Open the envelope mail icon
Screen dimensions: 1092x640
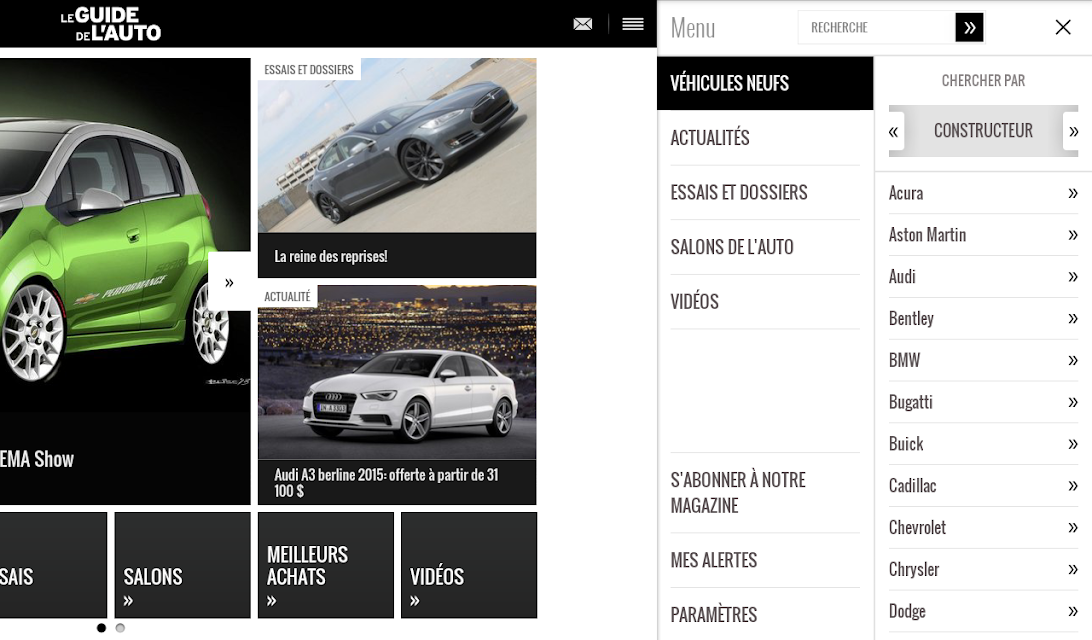click(582, 24)
